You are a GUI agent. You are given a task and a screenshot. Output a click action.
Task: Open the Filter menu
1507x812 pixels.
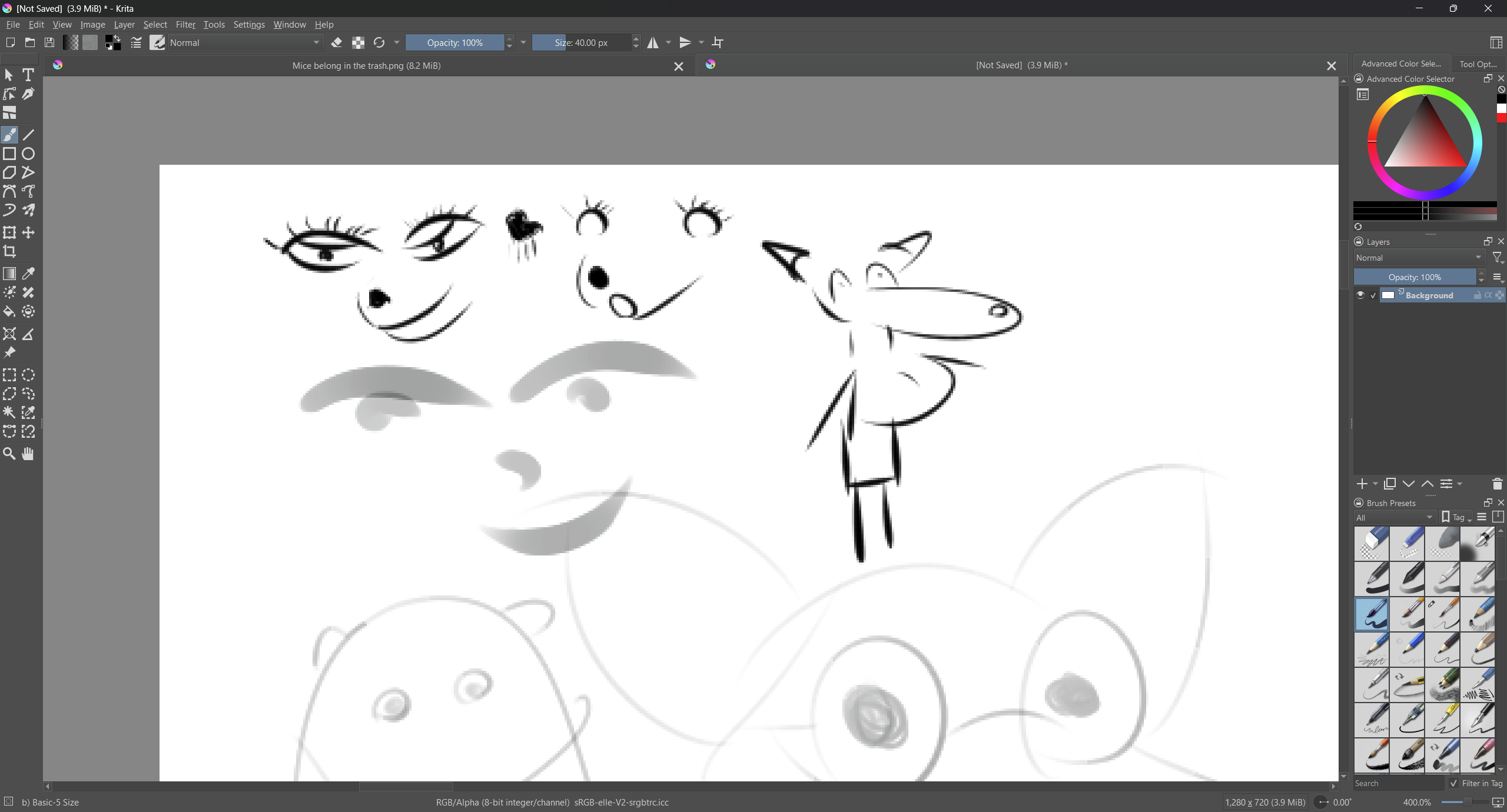pyautogui.click(x=185, y=25)
